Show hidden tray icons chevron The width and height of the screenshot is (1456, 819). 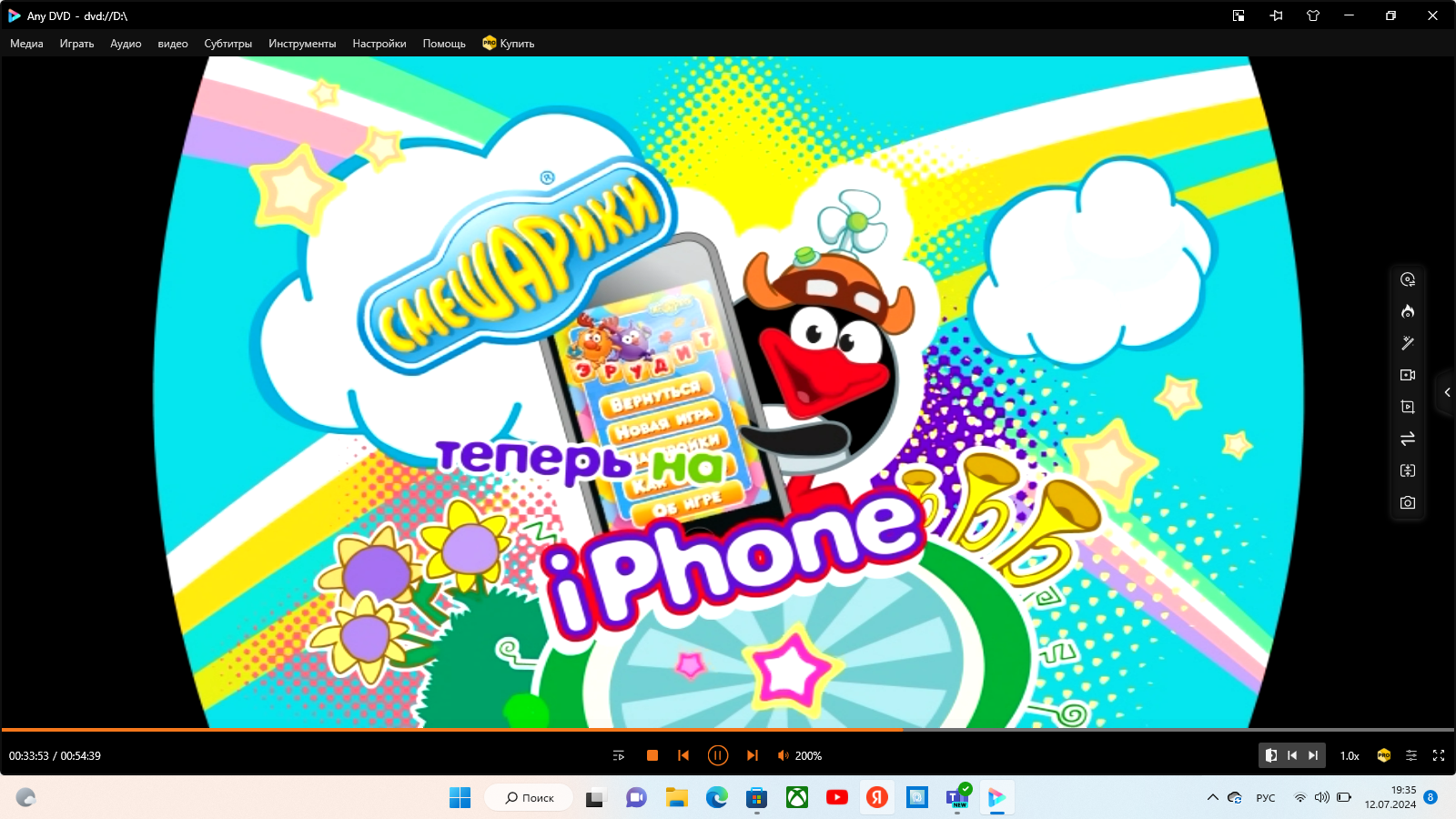coord(1212,798)
